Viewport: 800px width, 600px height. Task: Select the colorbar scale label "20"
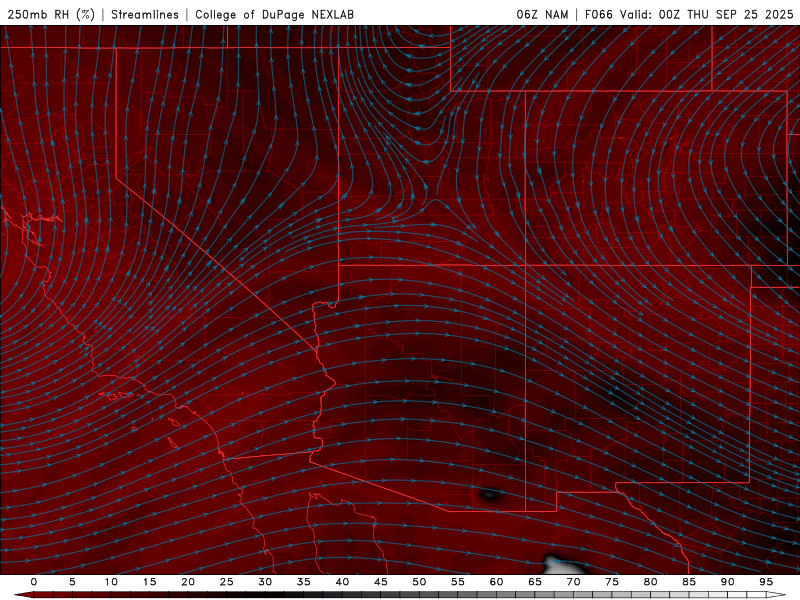[188, 582]
